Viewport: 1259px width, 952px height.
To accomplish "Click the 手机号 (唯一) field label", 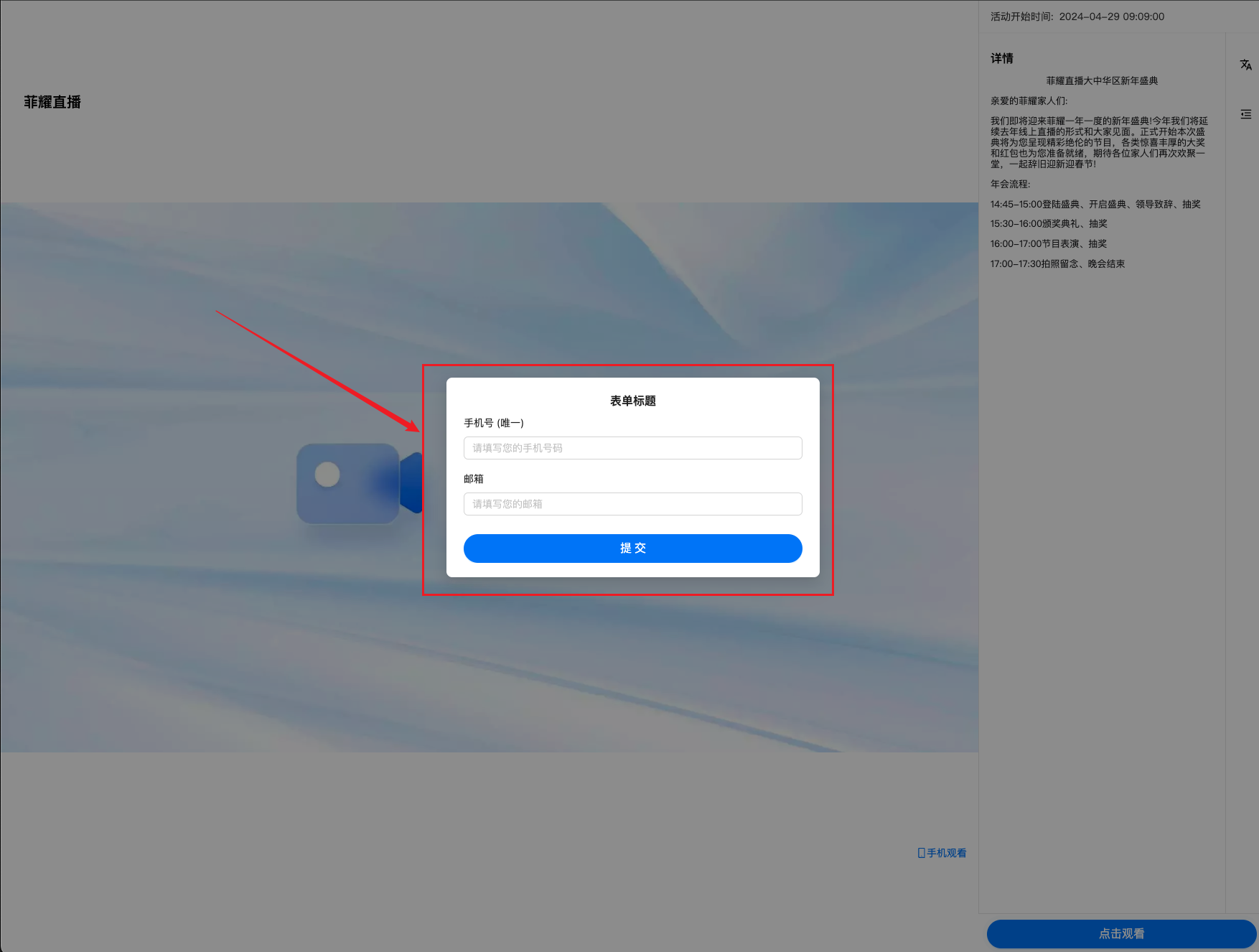I will (x=494, y=423).
